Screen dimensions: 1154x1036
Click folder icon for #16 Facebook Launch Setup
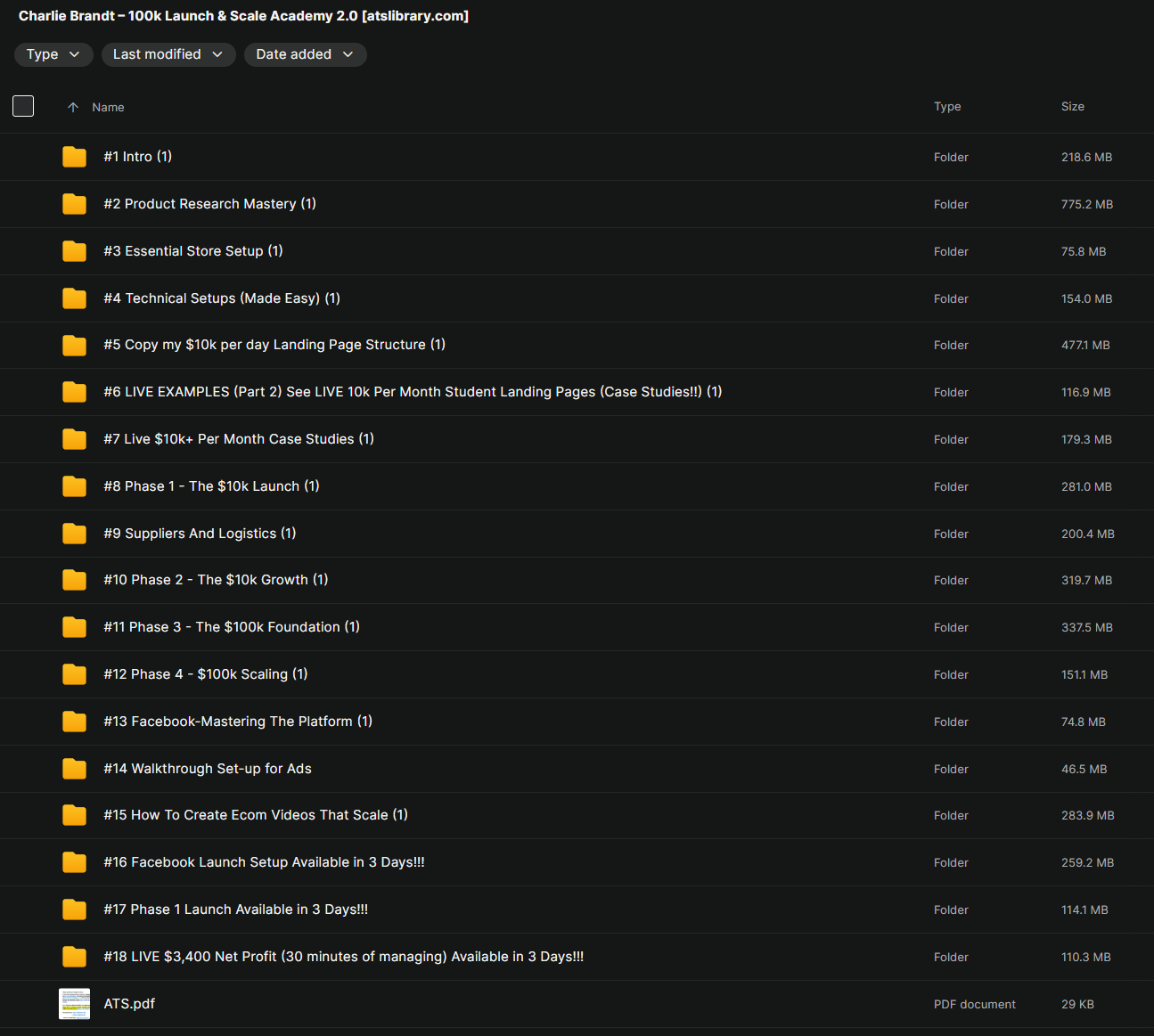tap(75, 862)
